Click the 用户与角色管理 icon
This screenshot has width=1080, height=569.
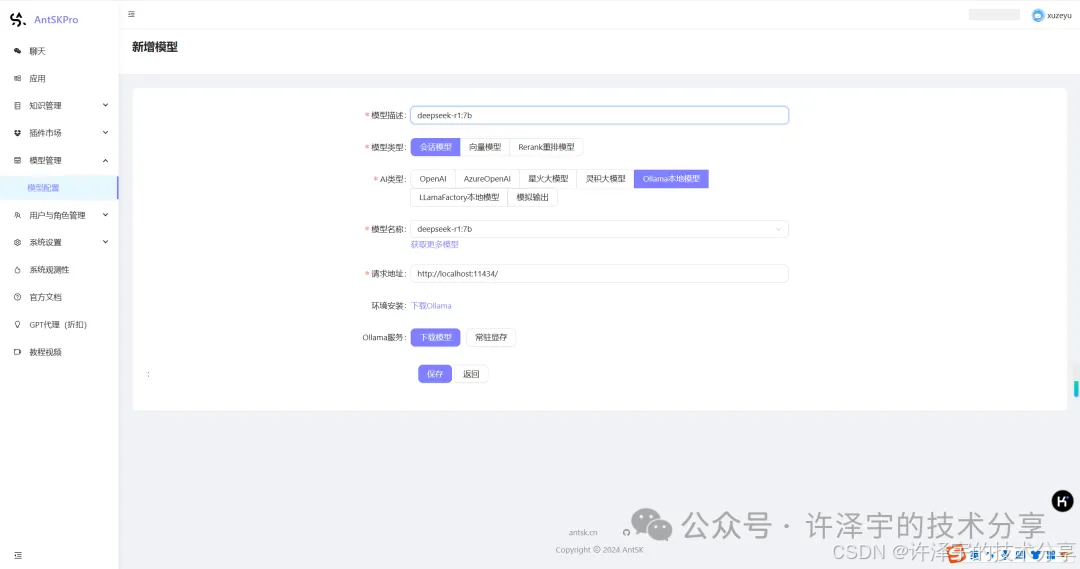pos(17,215)
